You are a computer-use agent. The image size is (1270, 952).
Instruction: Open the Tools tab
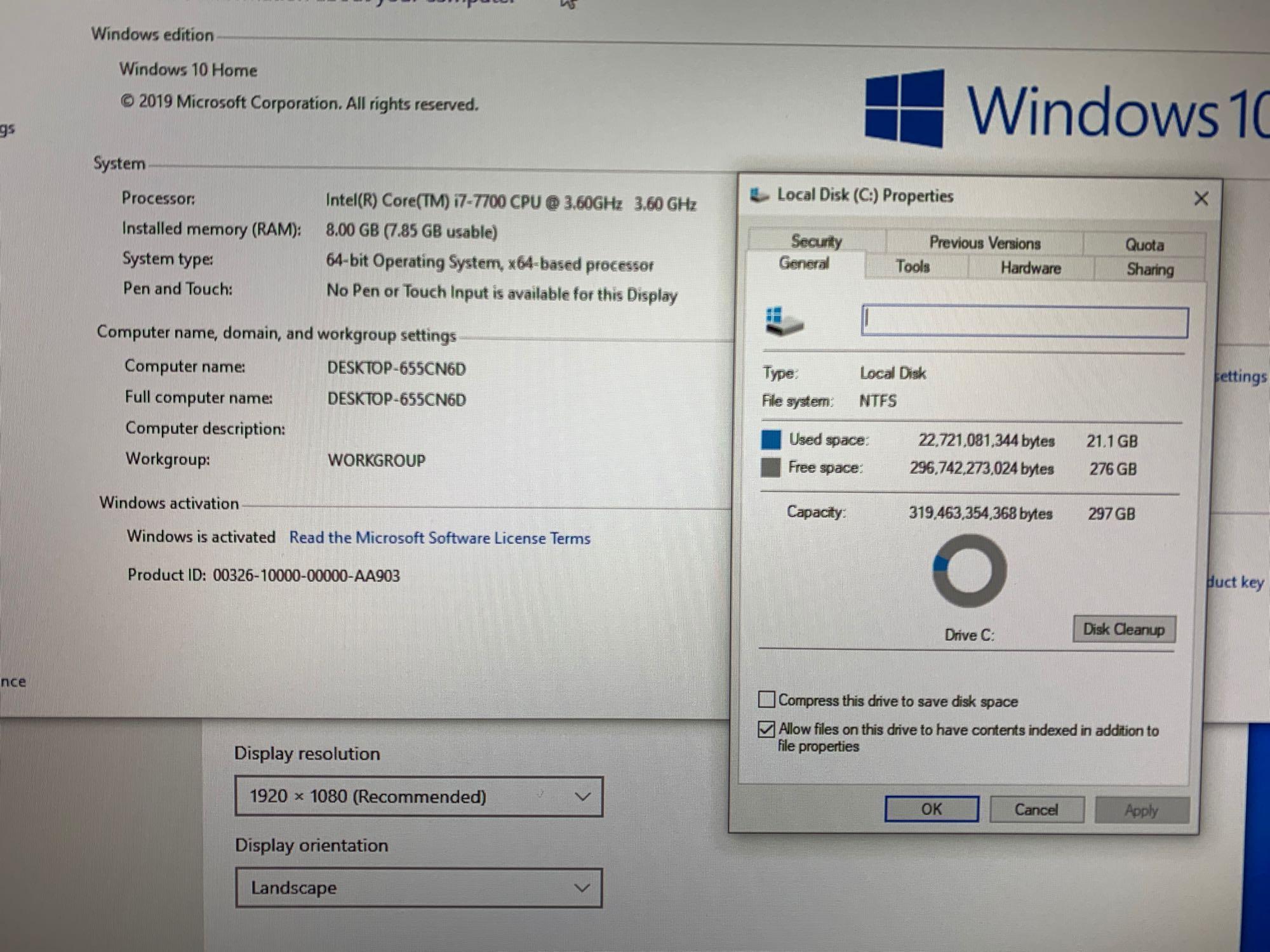point(912,267)
